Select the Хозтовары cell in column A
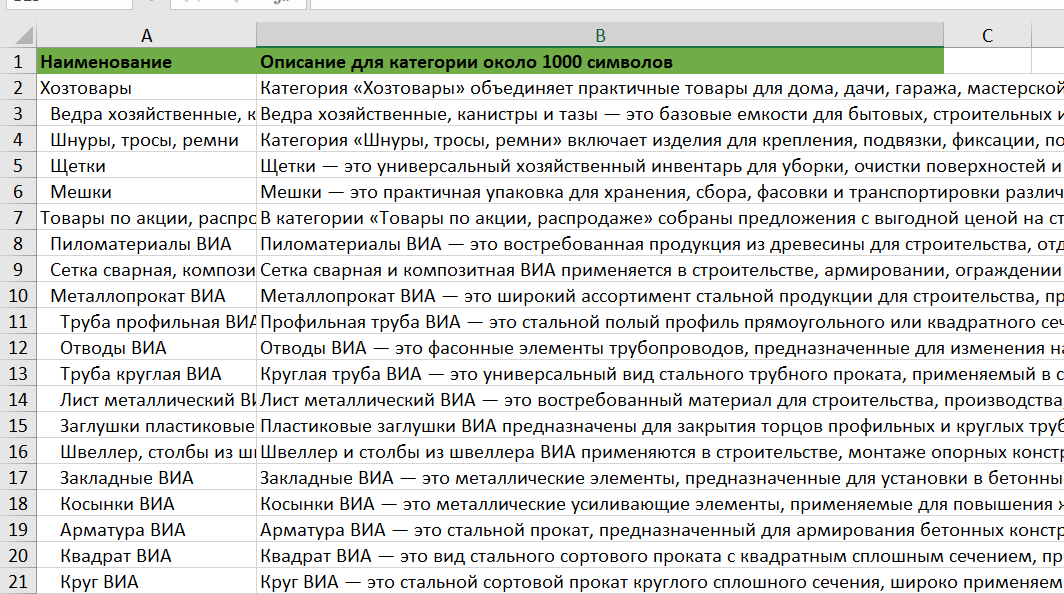The image size is (1064, 594). tap(147, 88)
